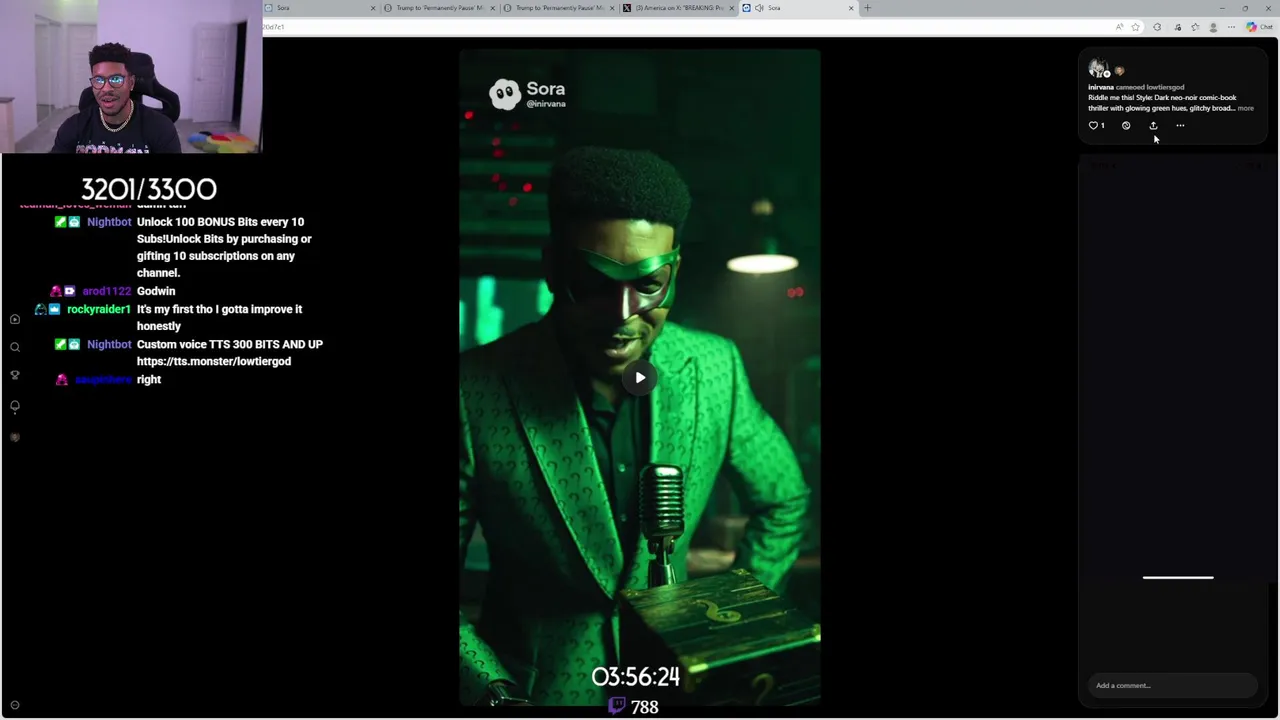Click the bell icon in the left sidebar

pos(15,406)
